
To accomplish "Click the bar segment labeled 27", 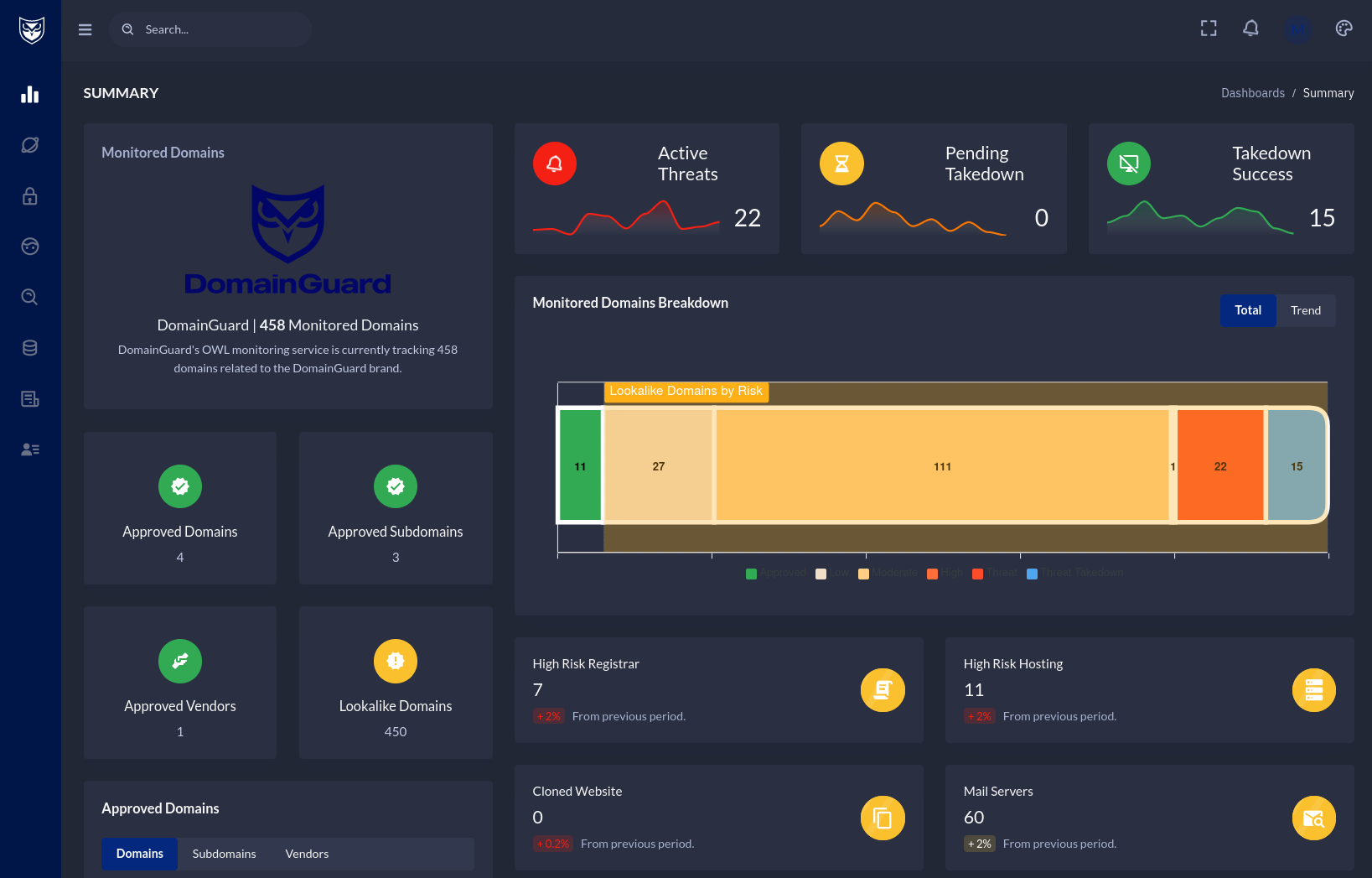I will click(659, 466).
